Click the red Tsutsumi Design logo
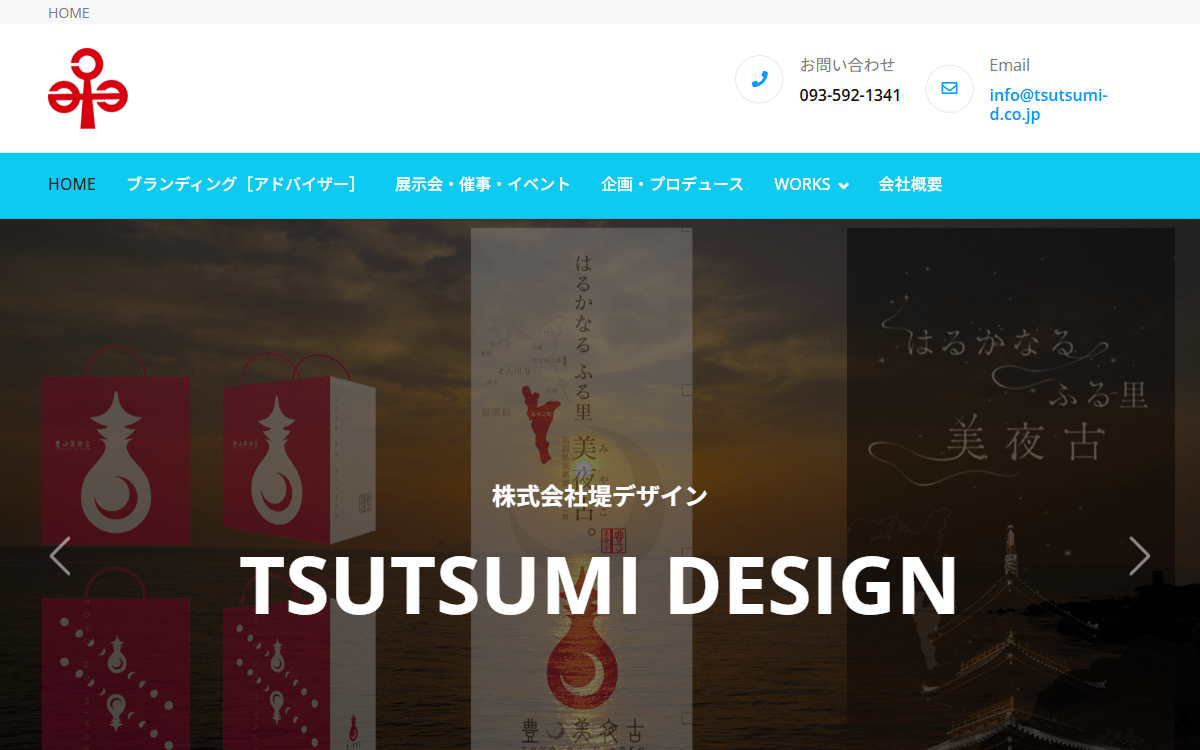 coord(88,89)
